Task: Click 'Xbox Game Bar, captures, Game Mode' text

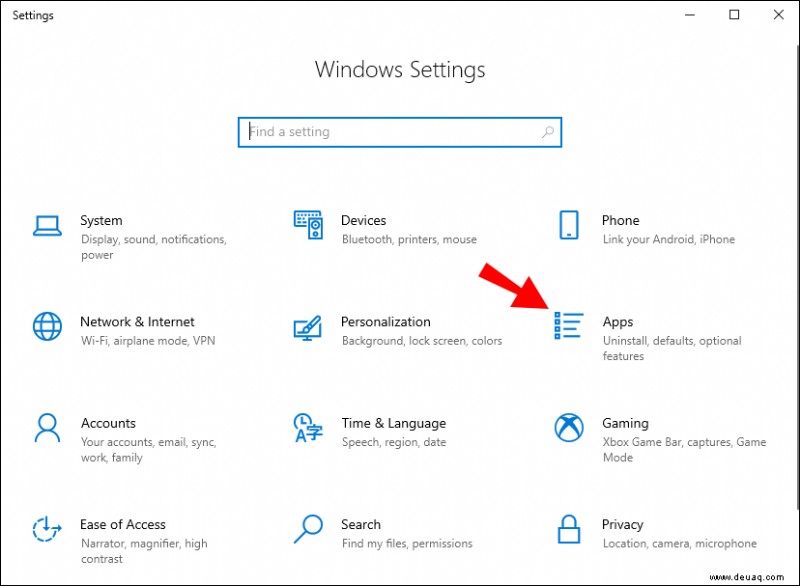Action: point(684,449)
